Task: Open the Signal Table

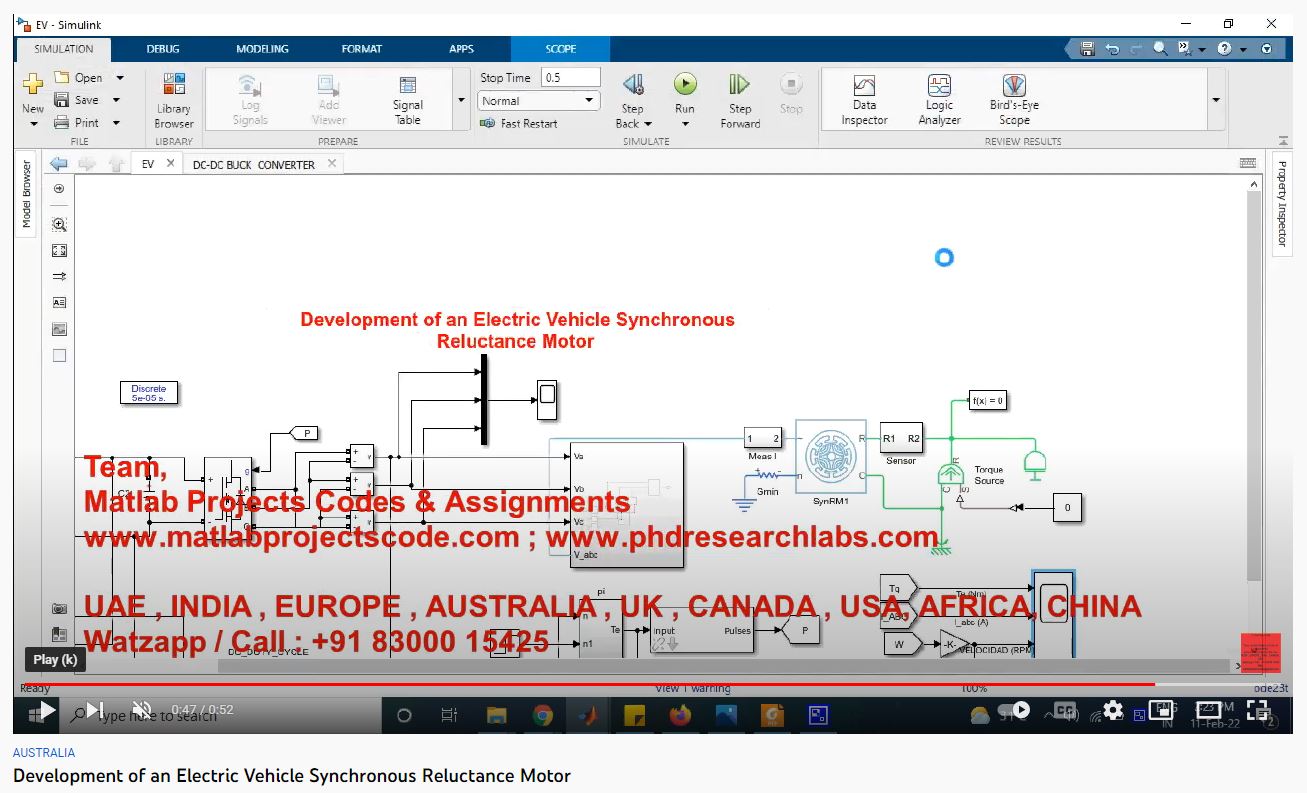Action: 408,100
